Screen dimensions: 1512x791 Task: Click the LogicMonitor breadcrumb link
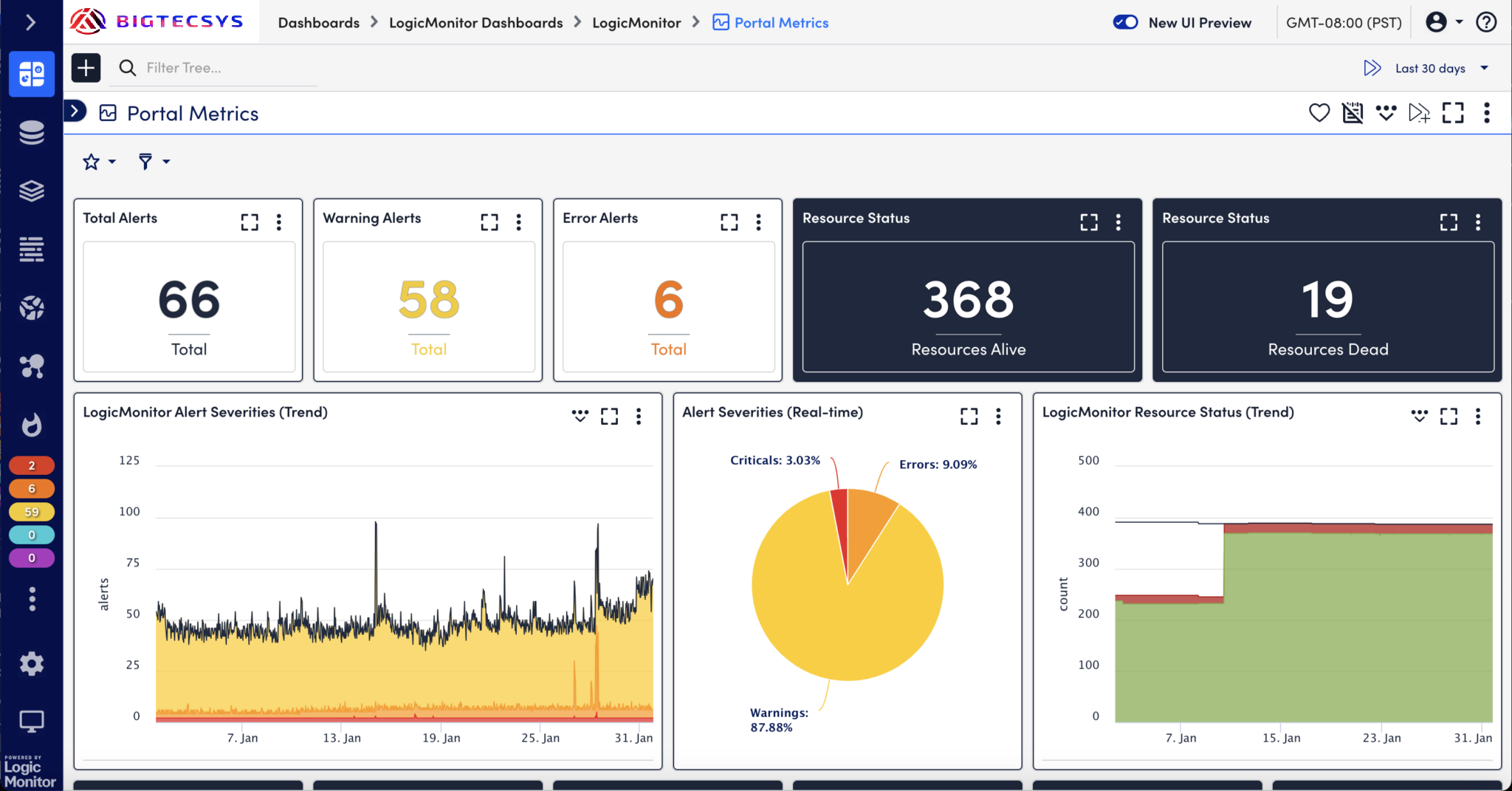coord(636,23)
